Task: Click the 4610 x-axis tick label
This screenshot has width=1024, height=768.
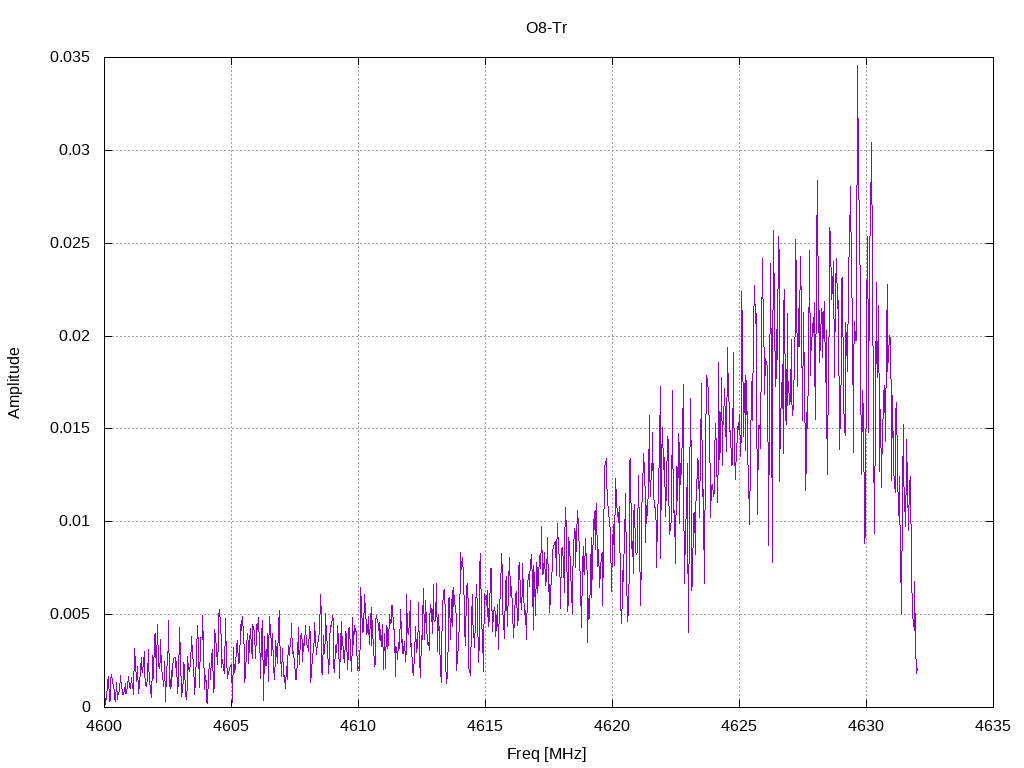Action: click(359, 726)
